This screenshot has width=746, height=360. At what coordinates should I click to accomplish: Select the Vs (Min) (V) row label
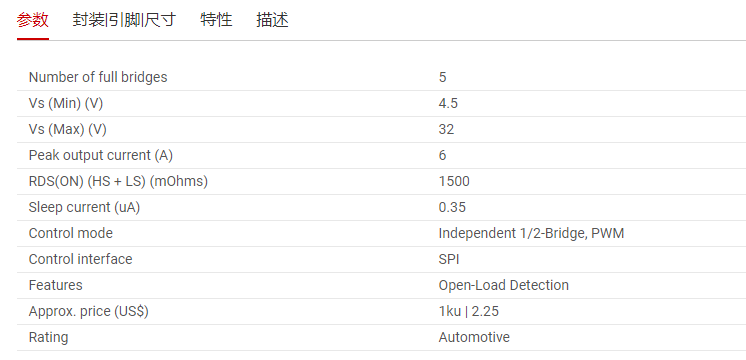66,103
